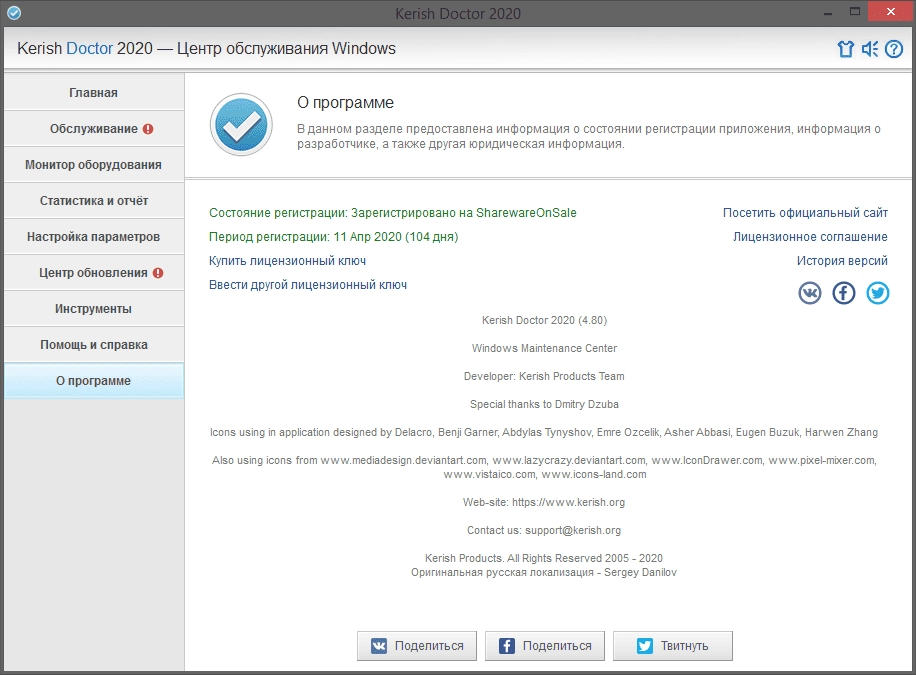The width and height of the screenshot is (916, 675).
Task: Open the skin theme shirt icon
Action: [x=845, y=49]
